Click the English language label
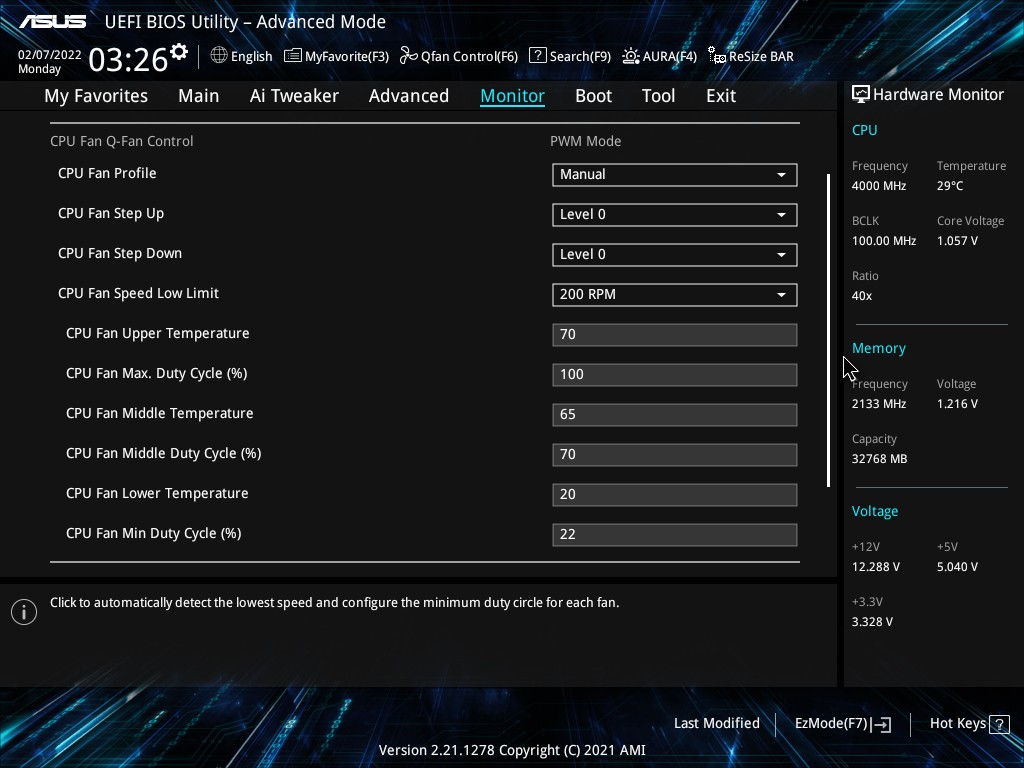1024x768 pixels. pos(251,56)
